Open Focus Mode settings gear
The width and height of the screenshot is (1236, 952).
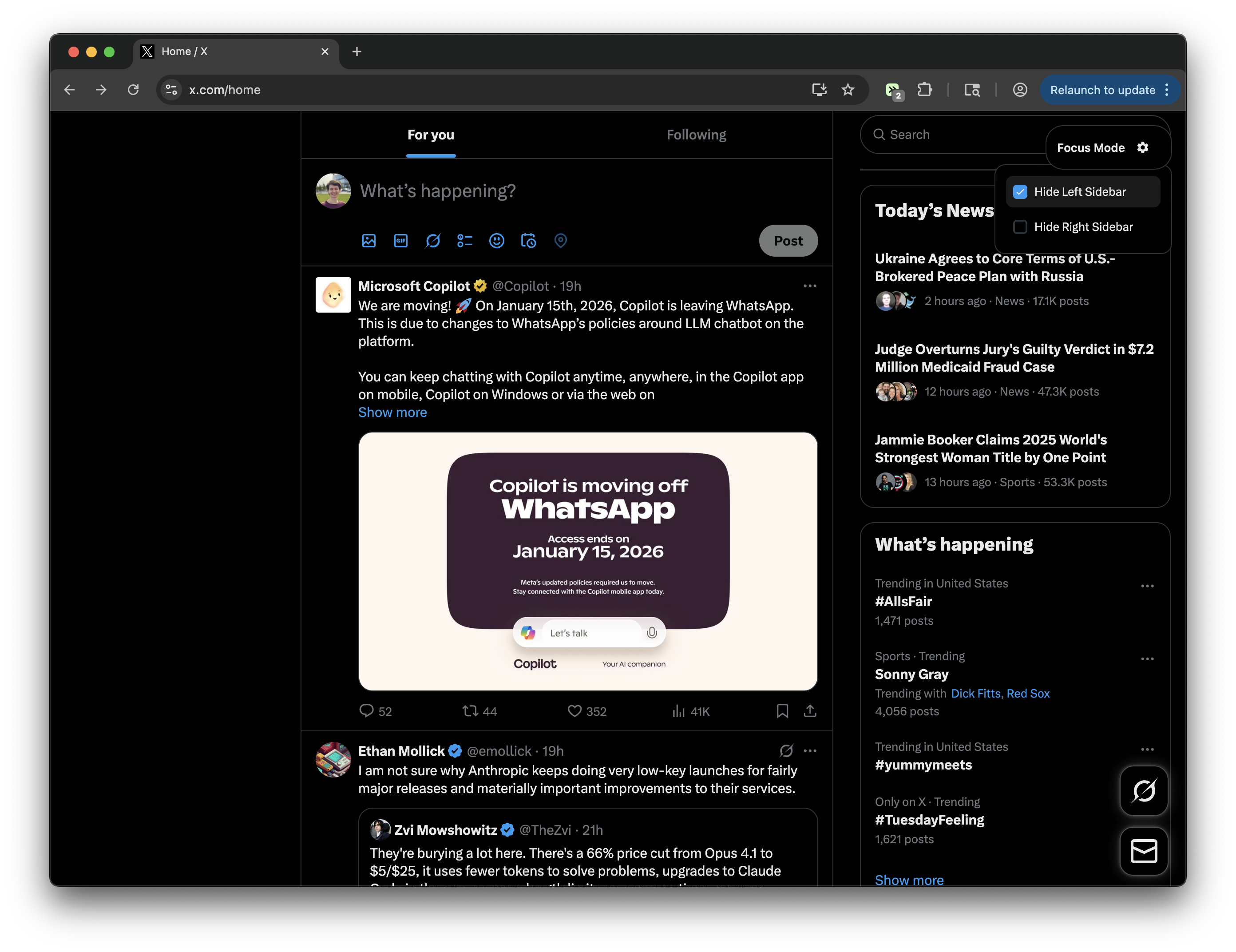coord(1143,148)
